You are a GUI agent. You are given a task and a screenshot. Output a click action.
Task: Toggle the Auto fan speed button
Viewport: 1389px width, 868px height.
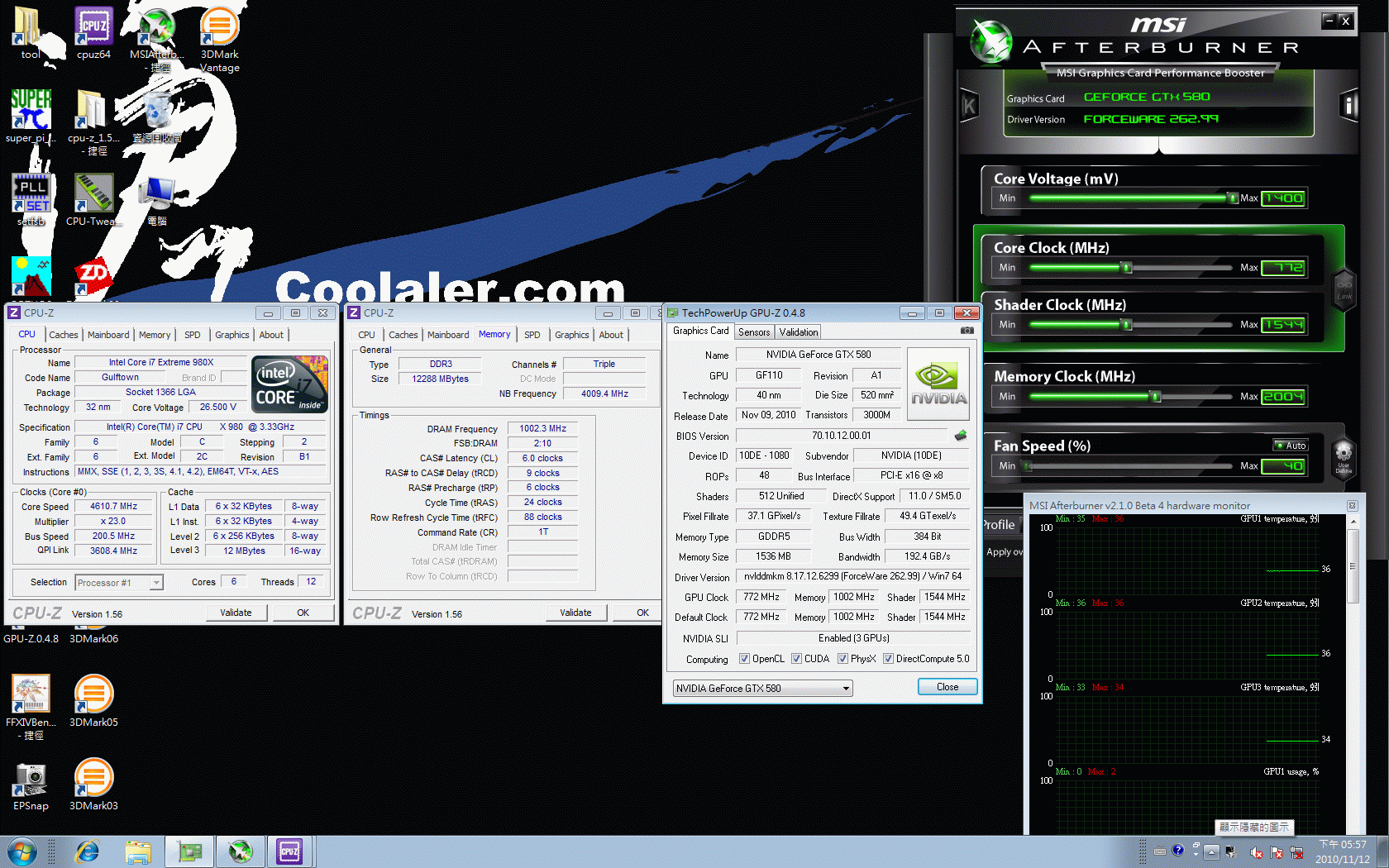pyautogui.click(x=1291, y=445)
